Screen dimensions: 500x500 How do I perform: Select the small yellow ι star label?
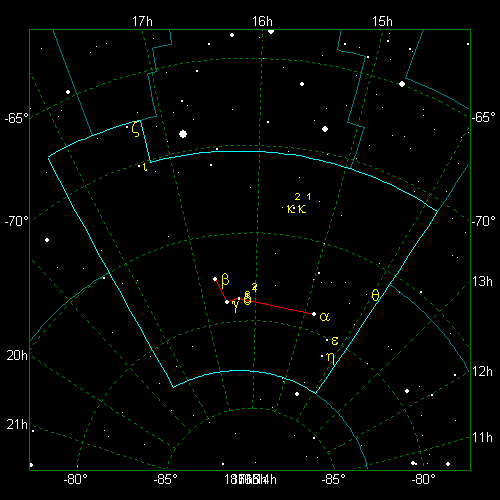(145, 167)
